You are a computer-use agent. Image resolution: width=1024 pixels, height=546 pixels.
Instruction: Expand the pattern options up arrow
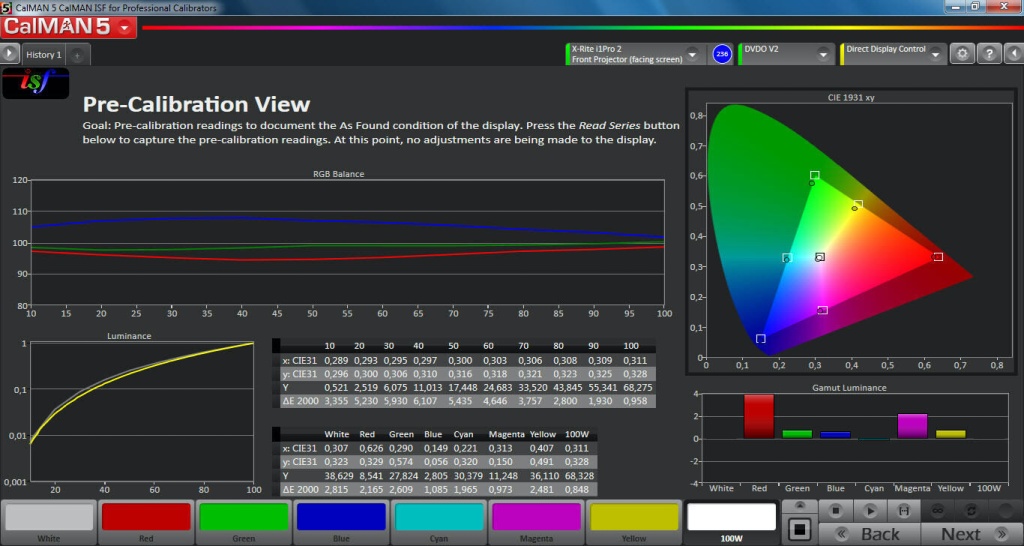tap(799, 506)
